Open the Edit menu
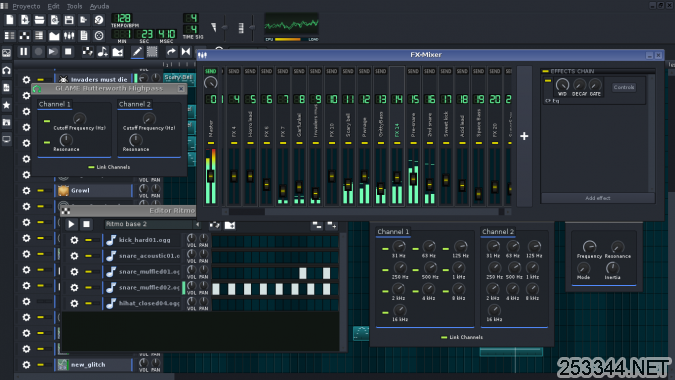Screen dimensions: 675x380 [53, 6]
